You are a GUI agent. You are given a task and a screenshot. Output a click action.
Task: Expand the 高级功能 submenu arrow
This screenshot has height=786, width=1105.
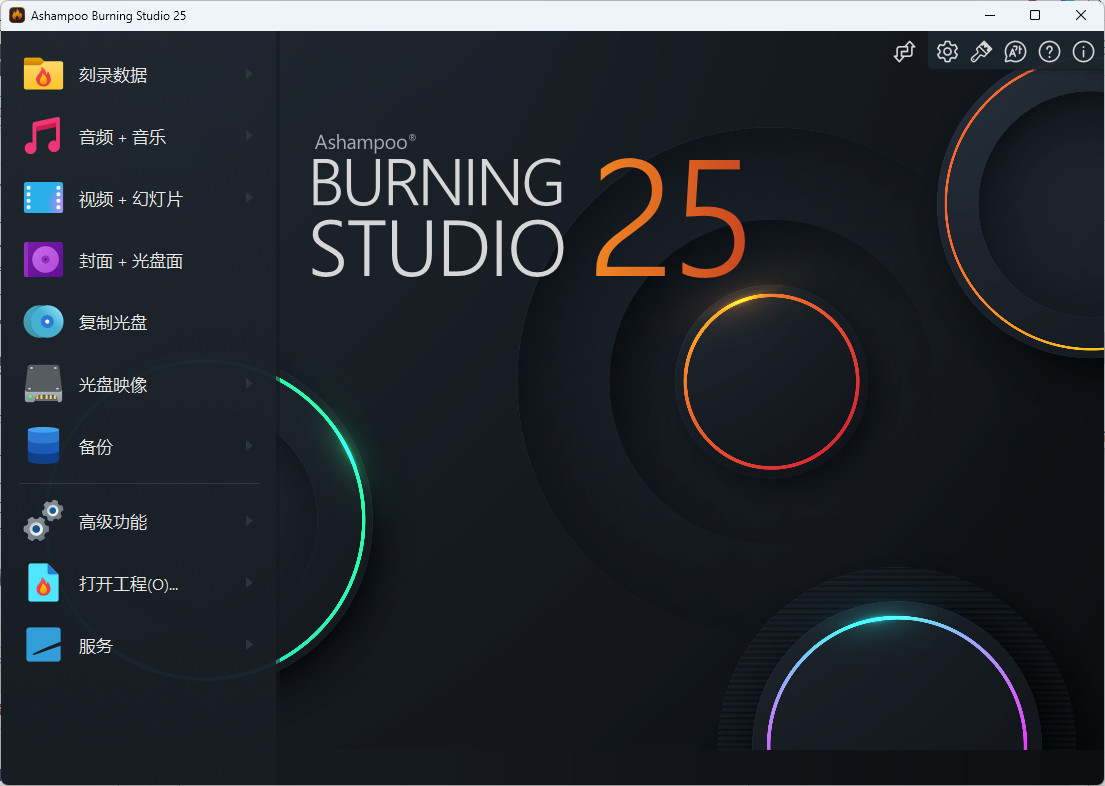(249, 522)
